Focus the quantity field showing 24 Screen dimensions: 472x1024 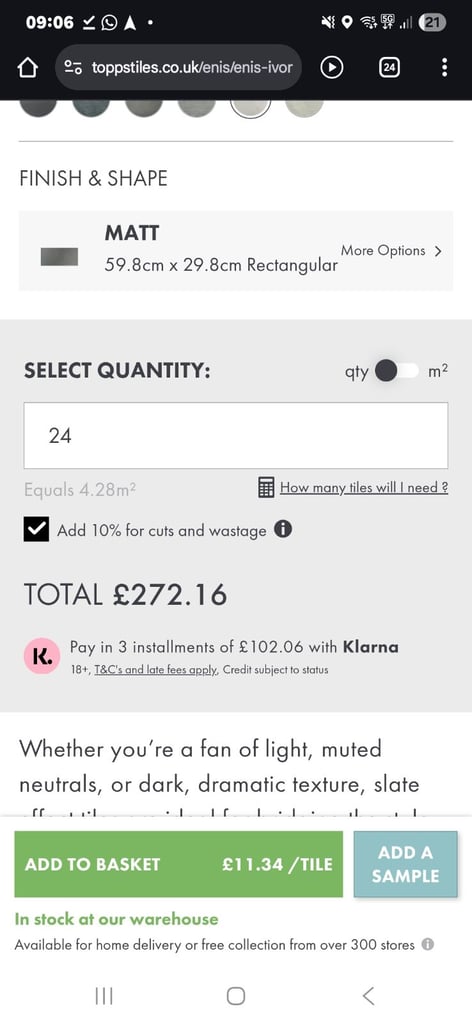point(236,436)
